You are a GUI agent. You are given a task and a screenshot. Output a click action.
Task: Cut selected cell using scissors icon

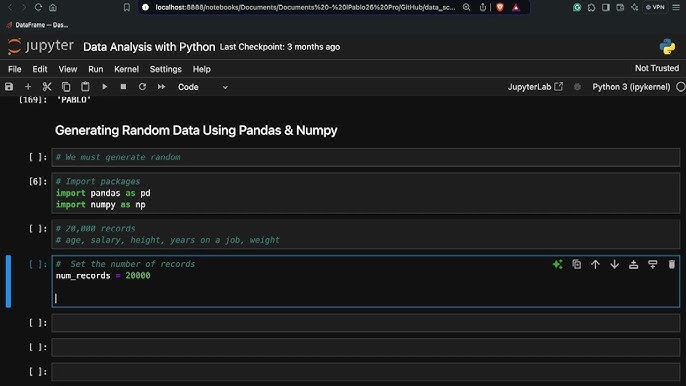pyautogui.click(x=47, y=87)
